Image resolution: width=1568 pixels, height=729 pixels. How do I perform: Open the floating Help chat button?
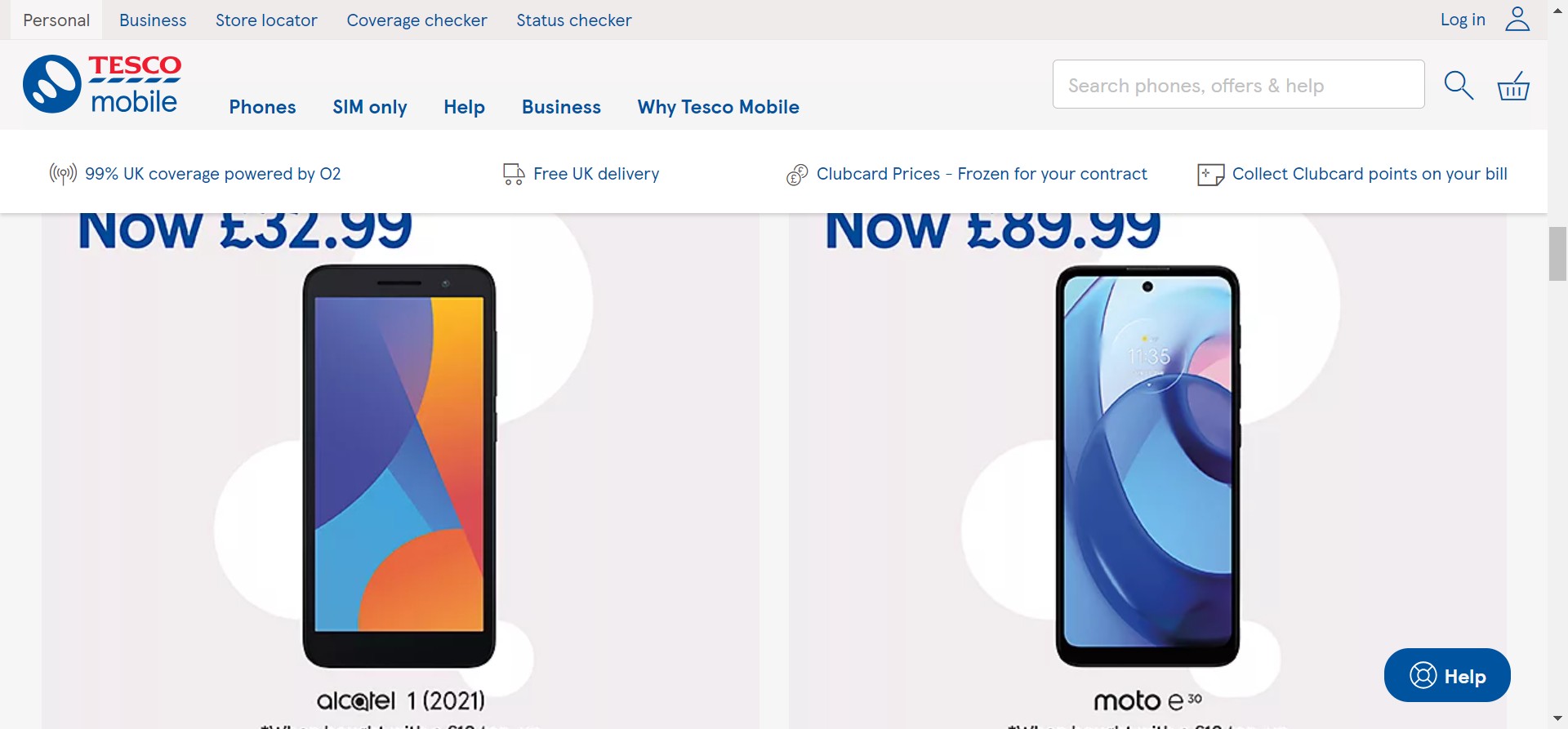[x=1447, y=675]
